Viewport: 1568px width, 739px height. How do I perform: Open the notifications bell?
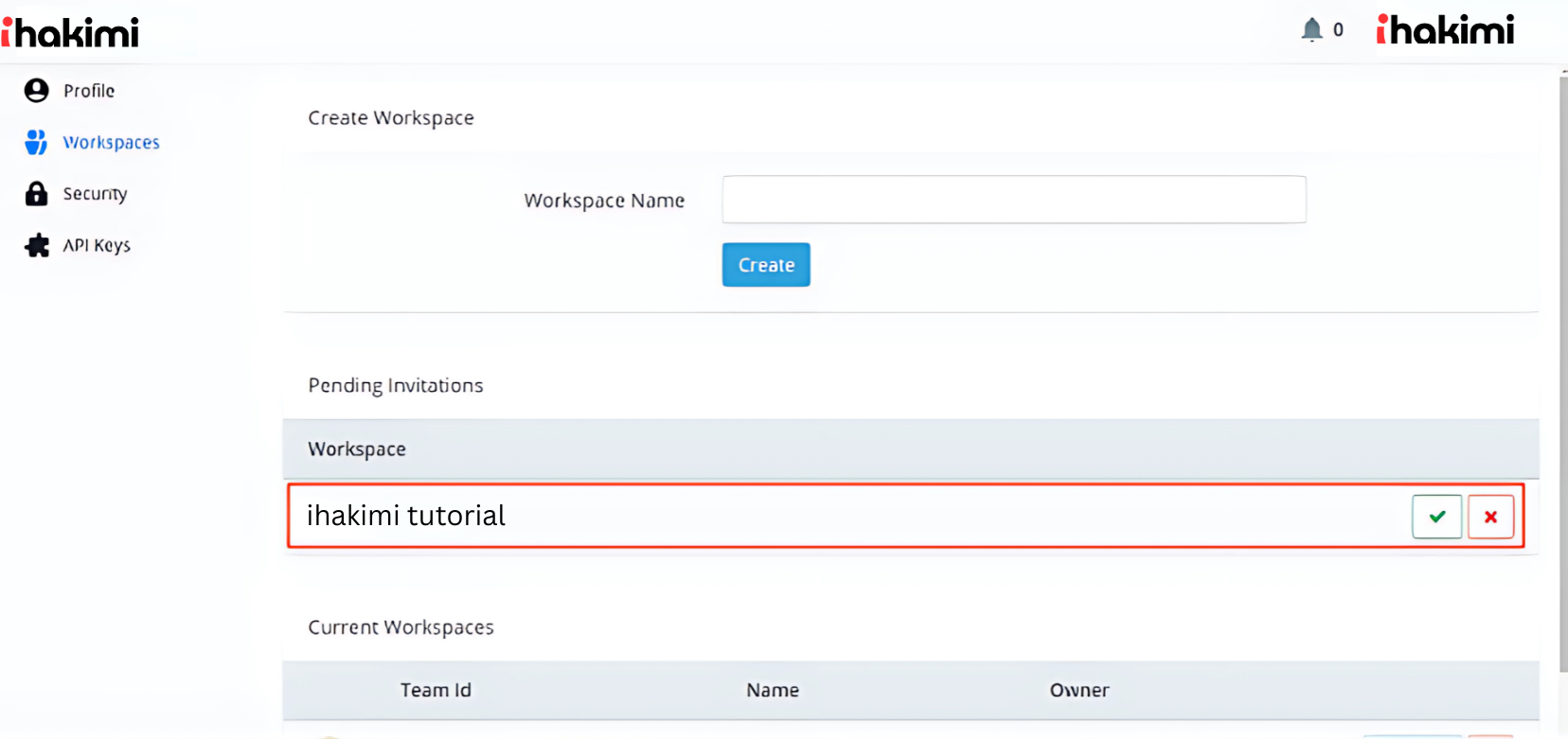point(1311,30)
